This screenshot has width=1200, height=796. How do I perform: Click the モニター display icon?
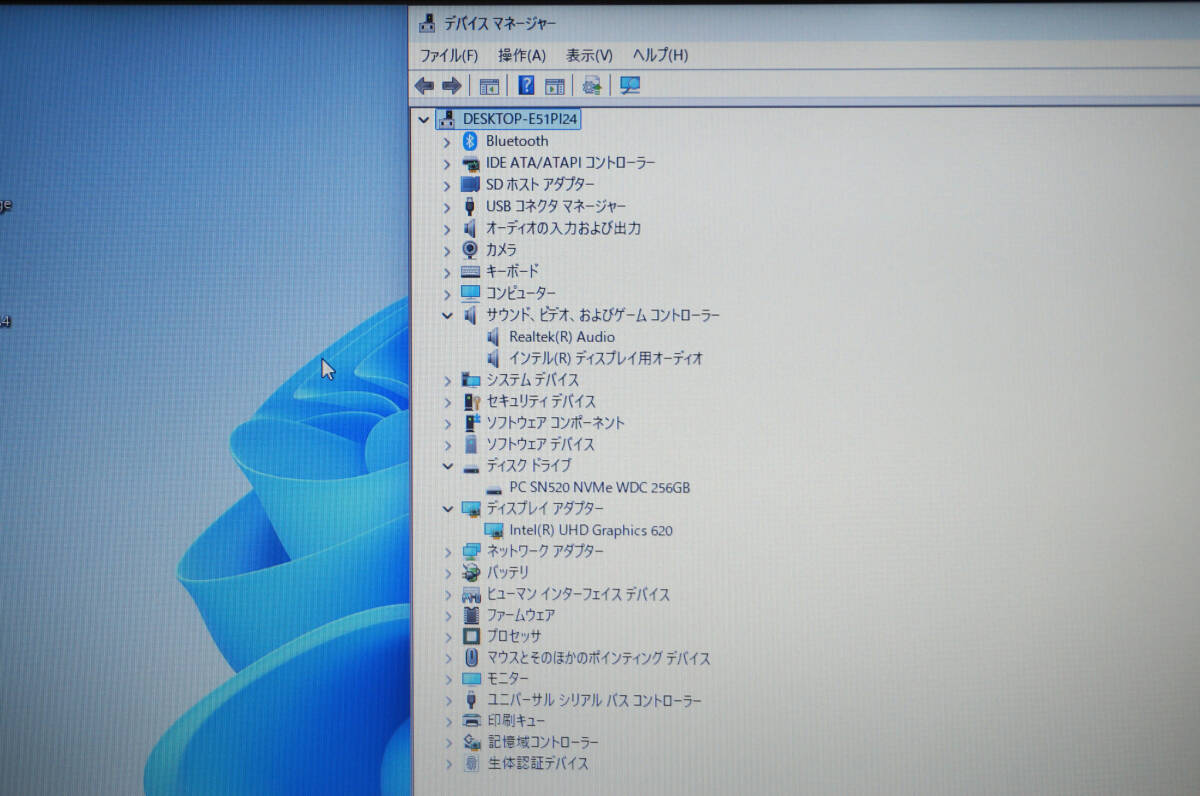click(471, 679)
